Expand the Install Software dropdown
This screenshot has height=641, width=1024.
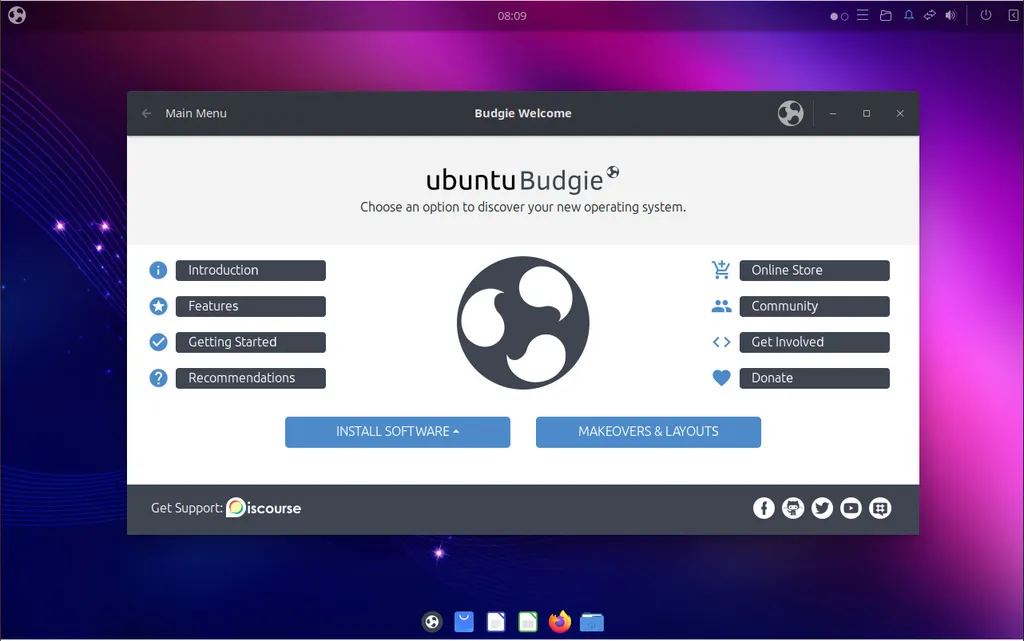point(397,432)
